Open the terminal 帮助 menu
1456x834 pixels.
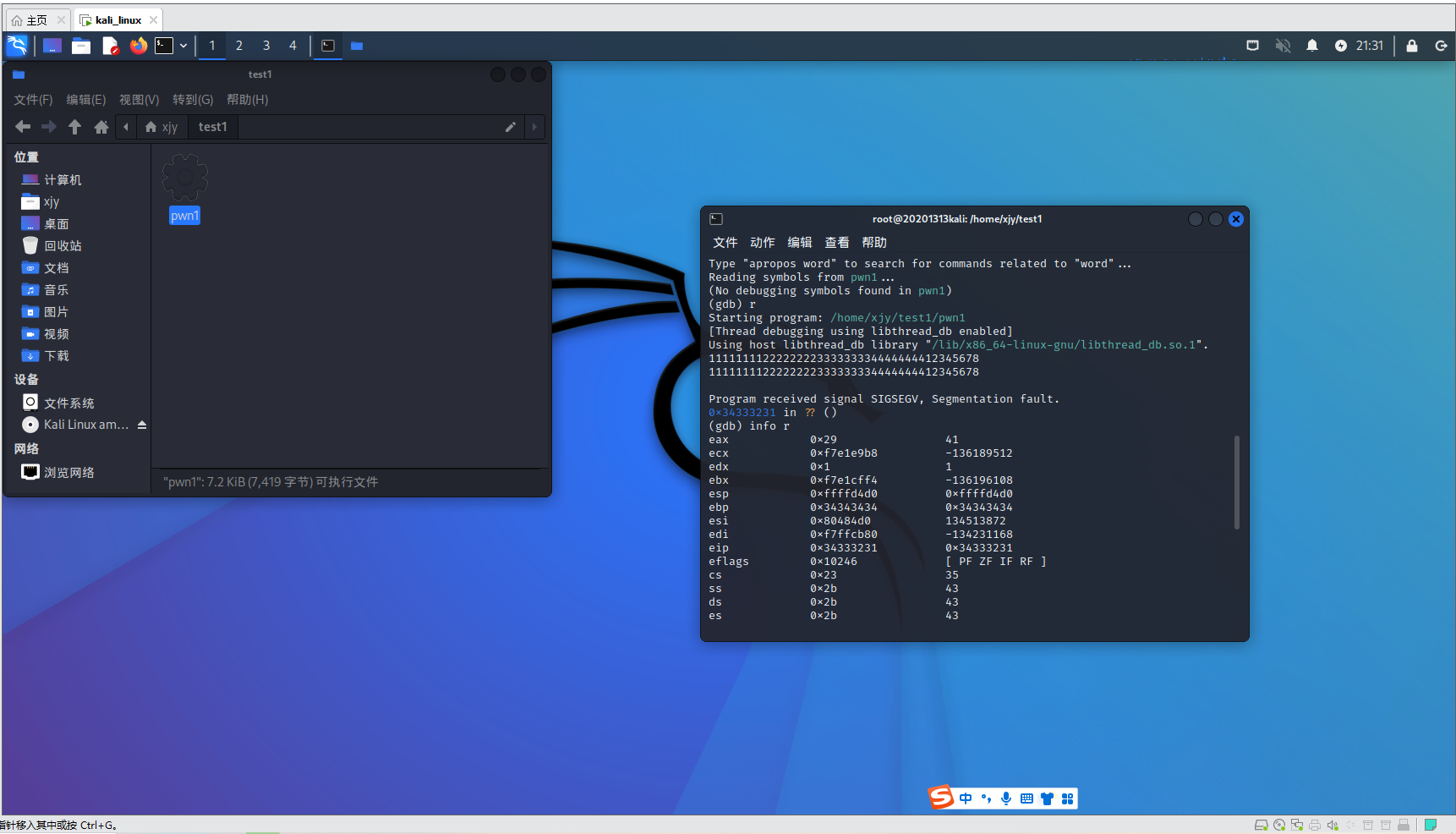pos(874,243)
